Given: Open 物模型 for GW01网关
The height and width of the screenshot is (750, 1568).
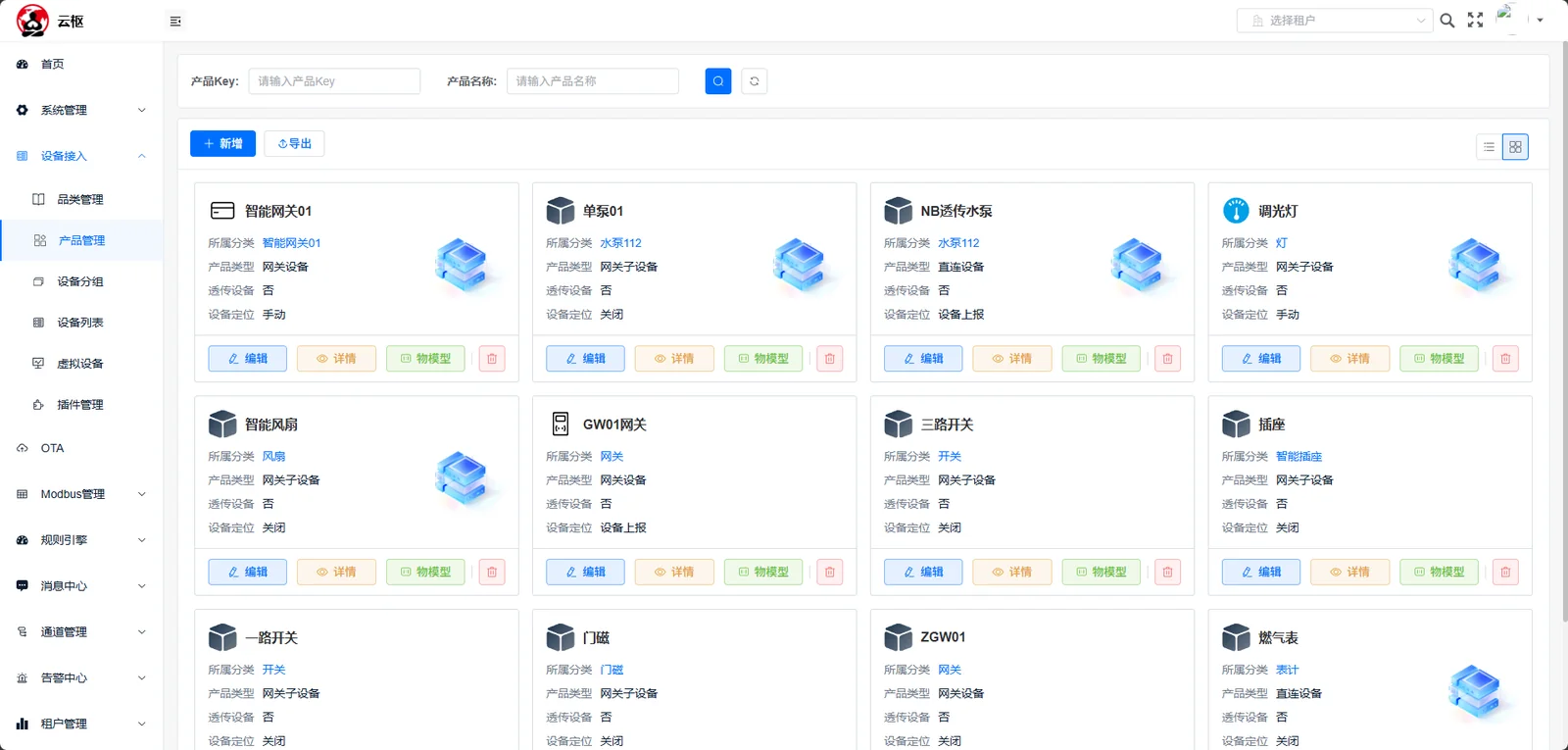Looking at the screenshot, I should (763, 573).
